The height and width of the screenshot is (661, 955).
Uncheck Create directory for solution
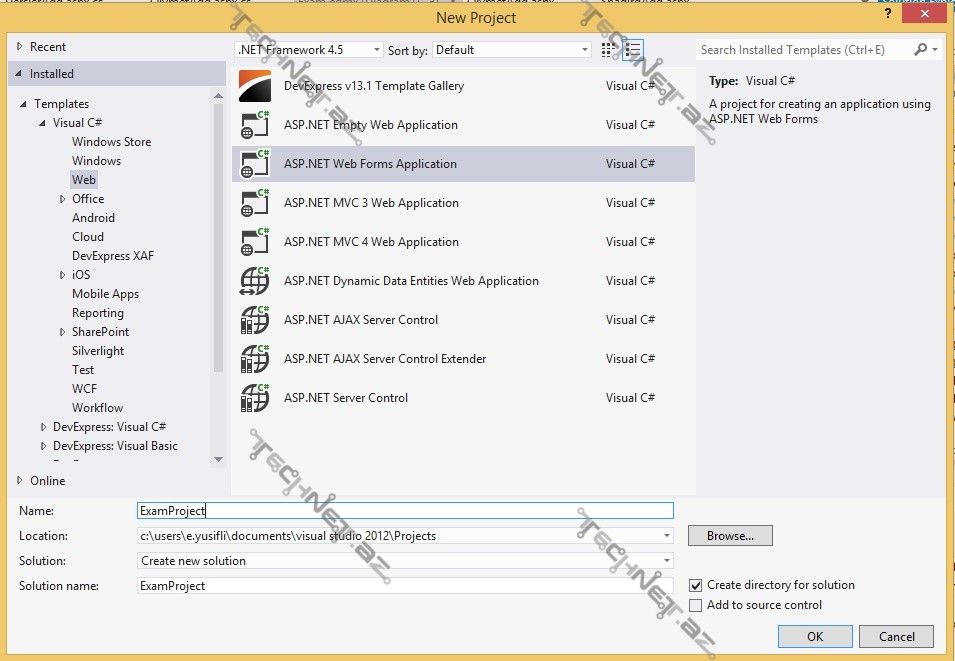click(x=696, y=585)
